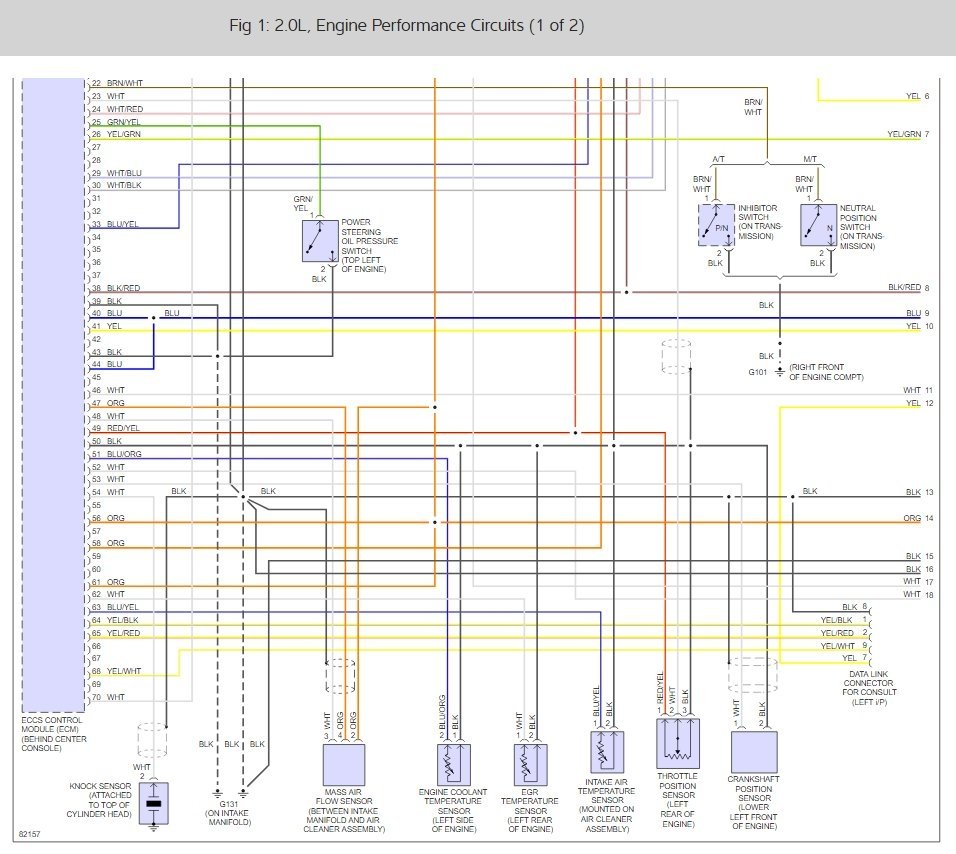Click the 'ECCS CONTROL MODULE (ECM)' caption
Screen dimensions: 956x854
(x=54, y=734)
